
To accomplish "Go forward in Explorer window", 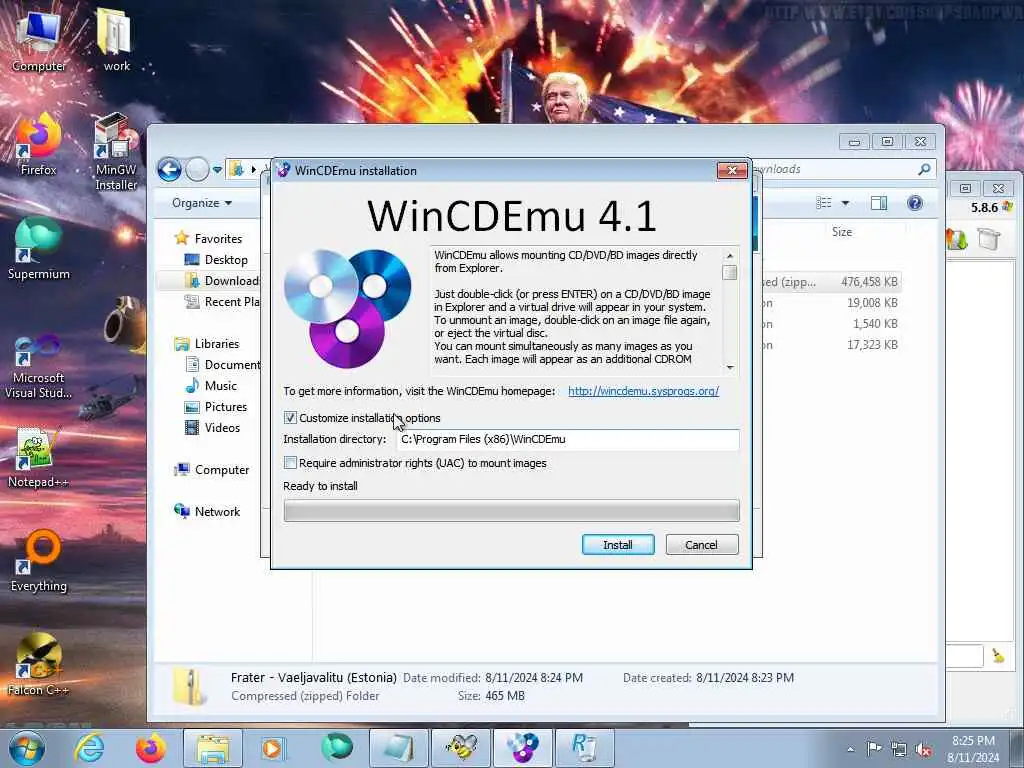I will pyautogui.click(x=197, y=170).
